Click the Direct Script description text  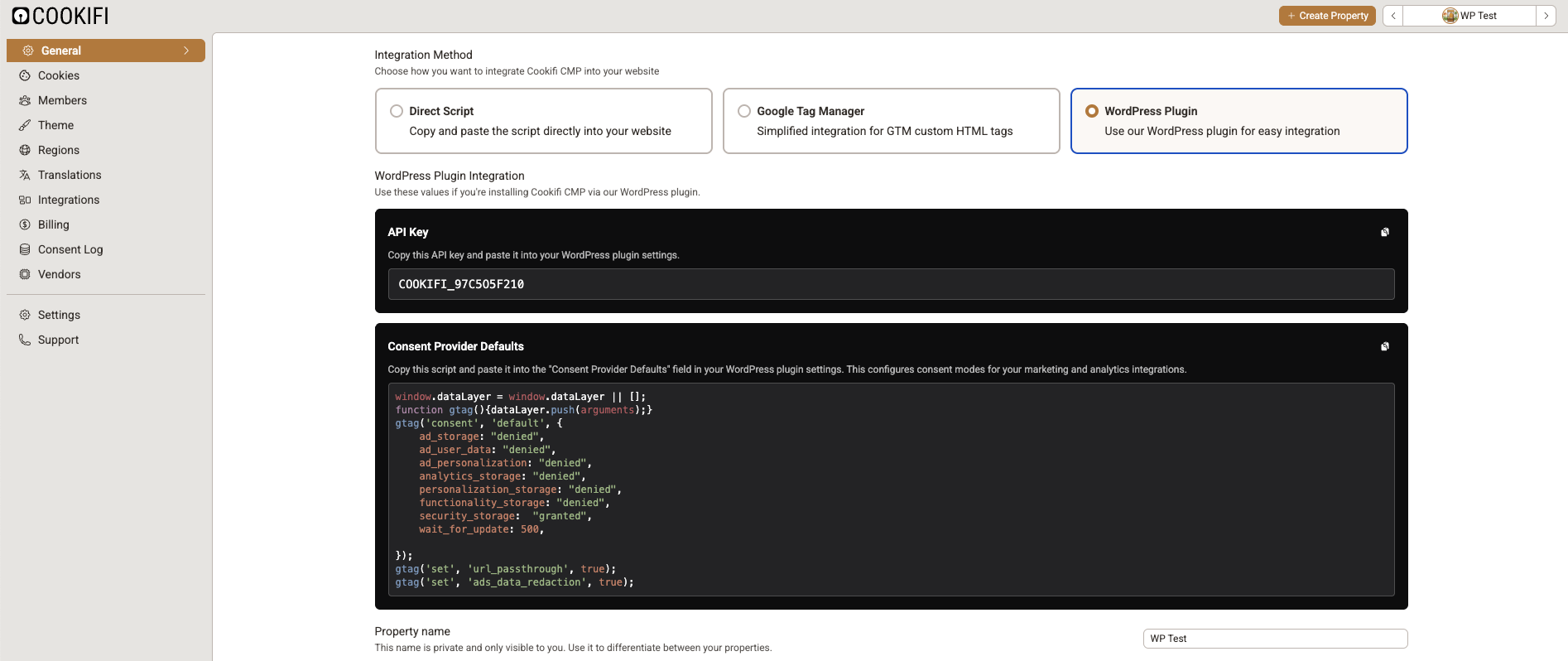pos(540,131)
